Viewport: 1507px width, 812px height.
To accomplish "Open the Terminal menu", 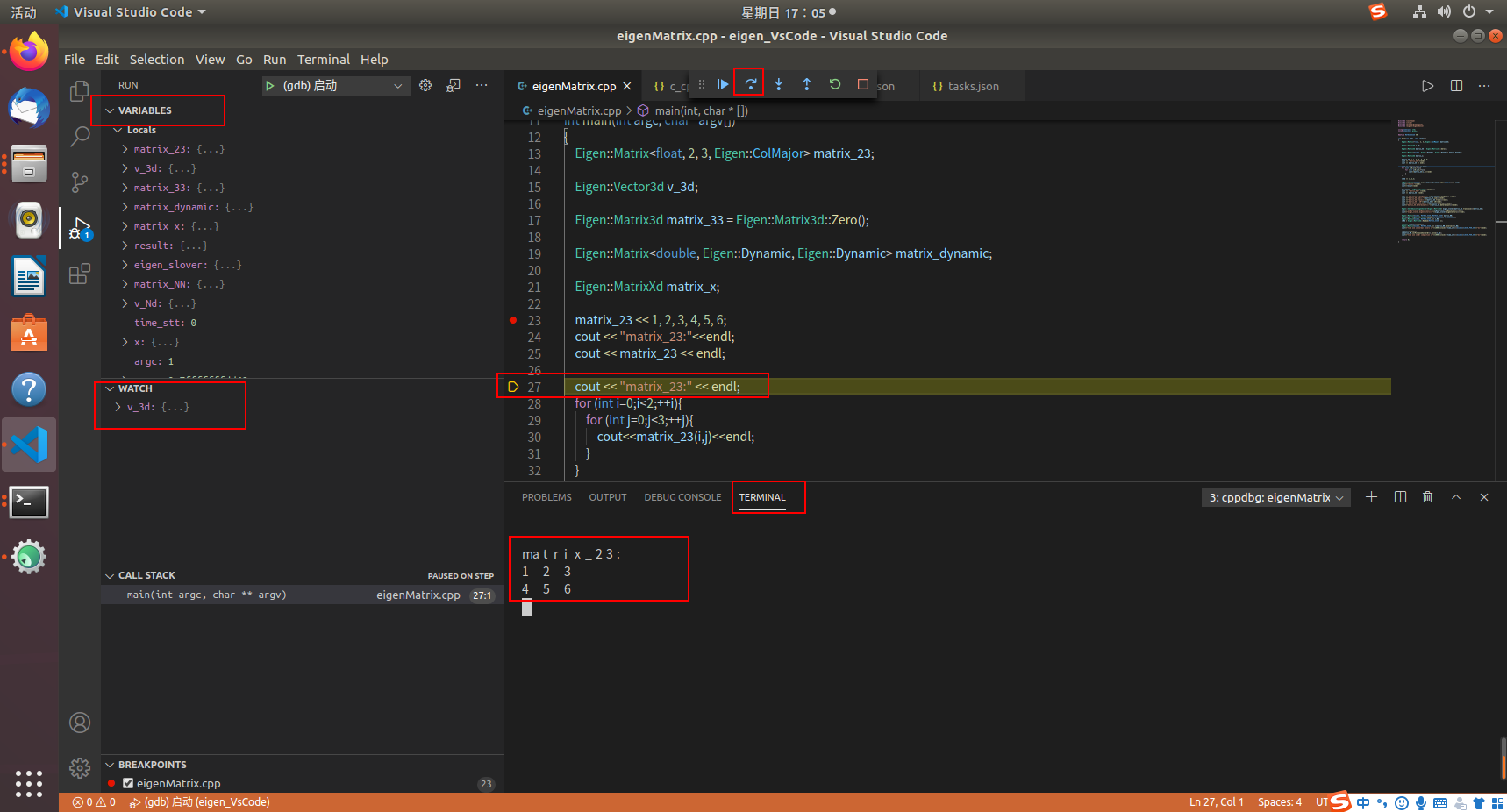I will click(324, 60).
